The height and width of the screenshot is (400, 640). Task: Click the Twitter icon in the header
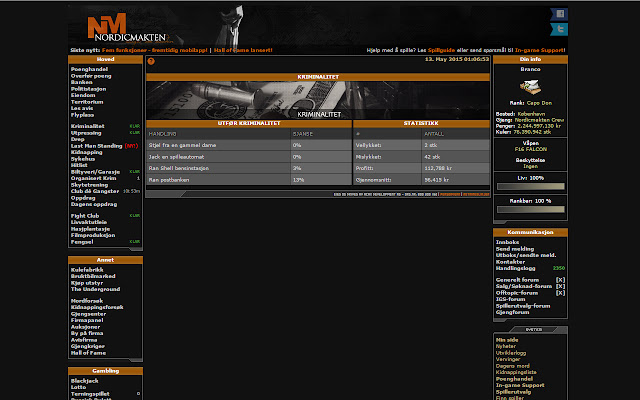pos(560,32)
